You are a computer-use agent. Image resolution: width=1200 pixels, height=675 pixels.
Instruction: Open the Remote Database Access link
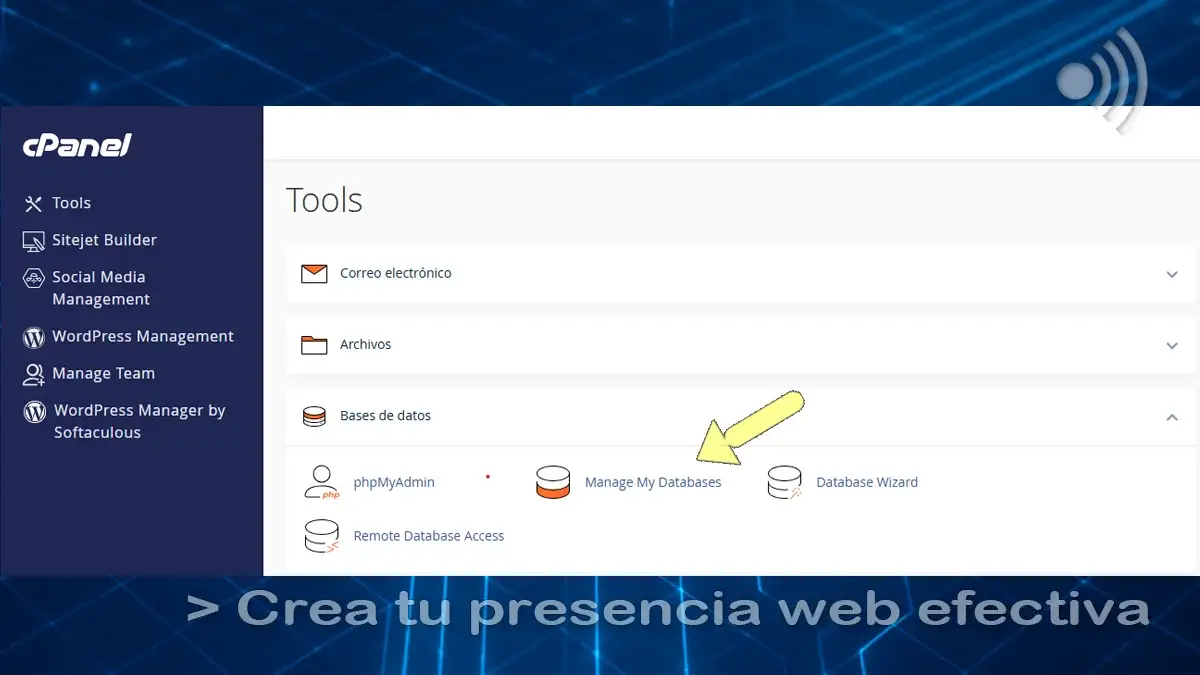pos(429,536)
